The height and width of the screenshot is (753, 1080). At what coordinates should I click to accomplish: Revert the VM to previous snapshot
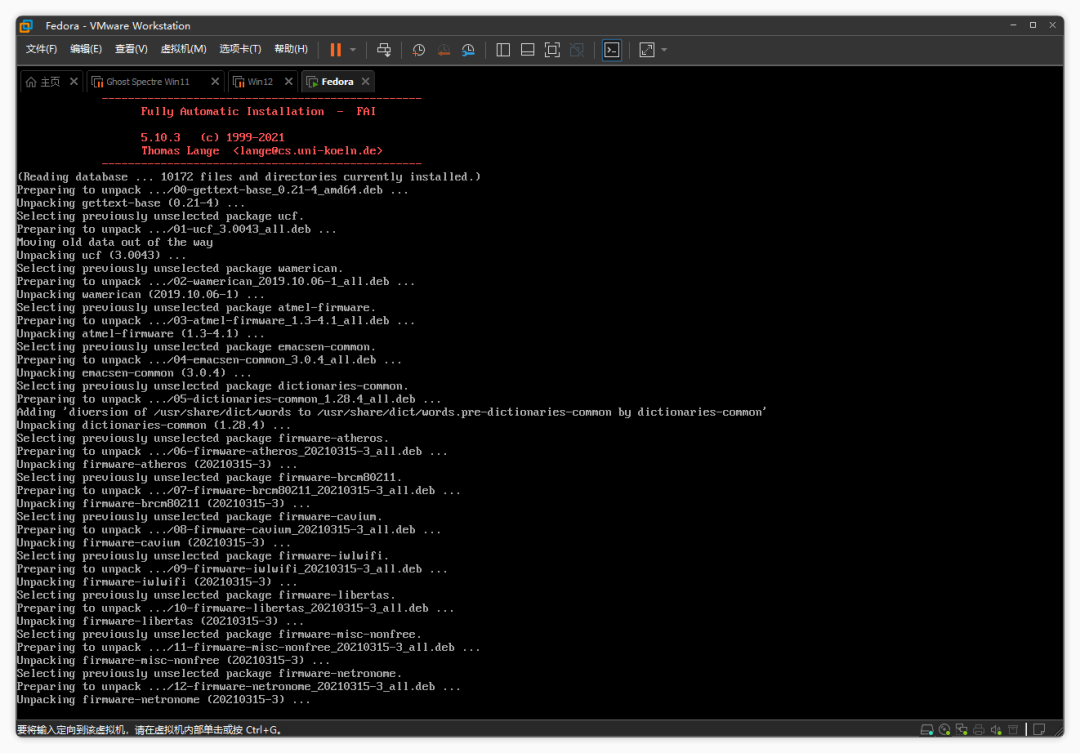pos(443,49)
